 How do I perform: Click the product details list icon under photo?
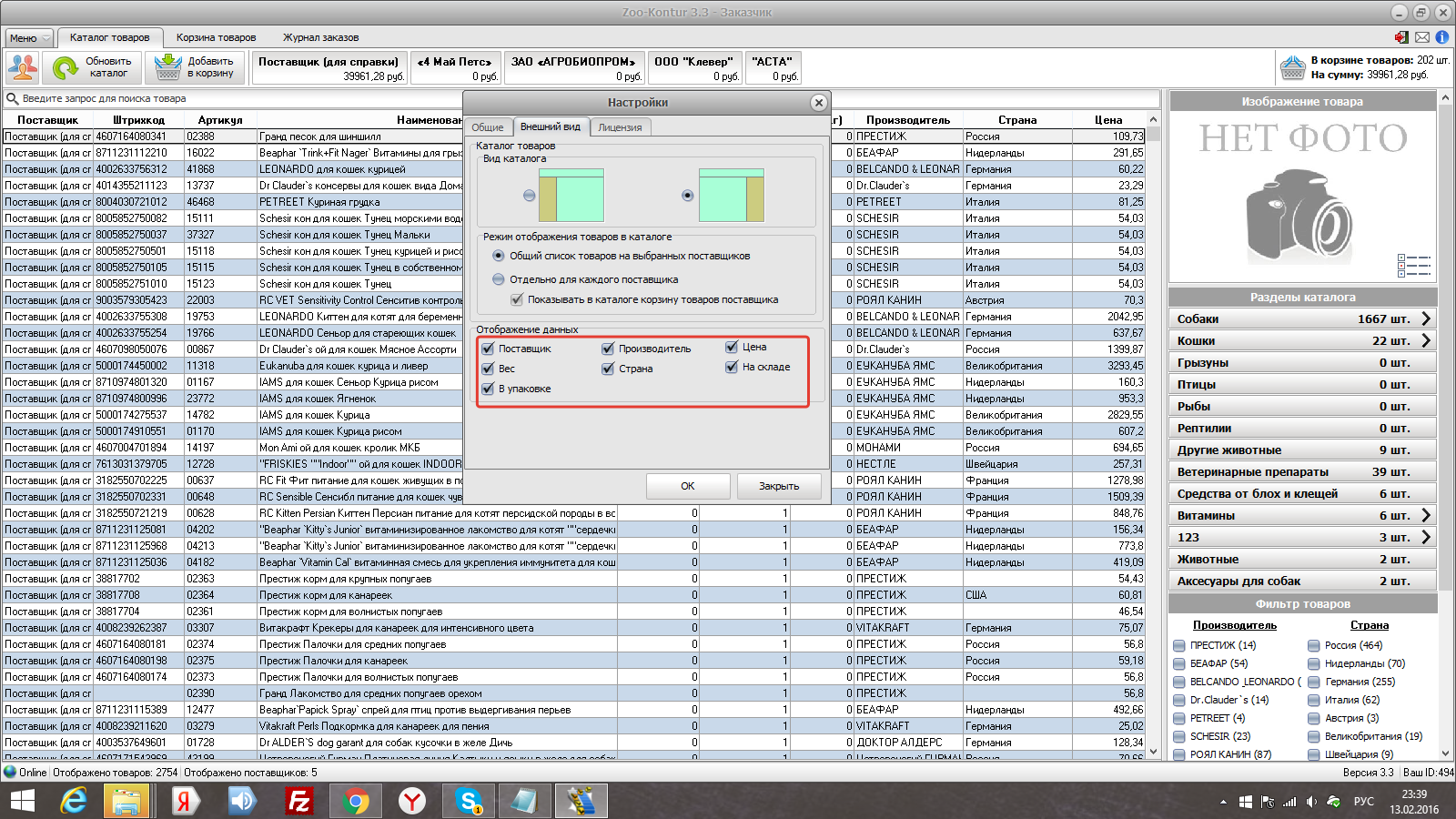[1414, 265]
